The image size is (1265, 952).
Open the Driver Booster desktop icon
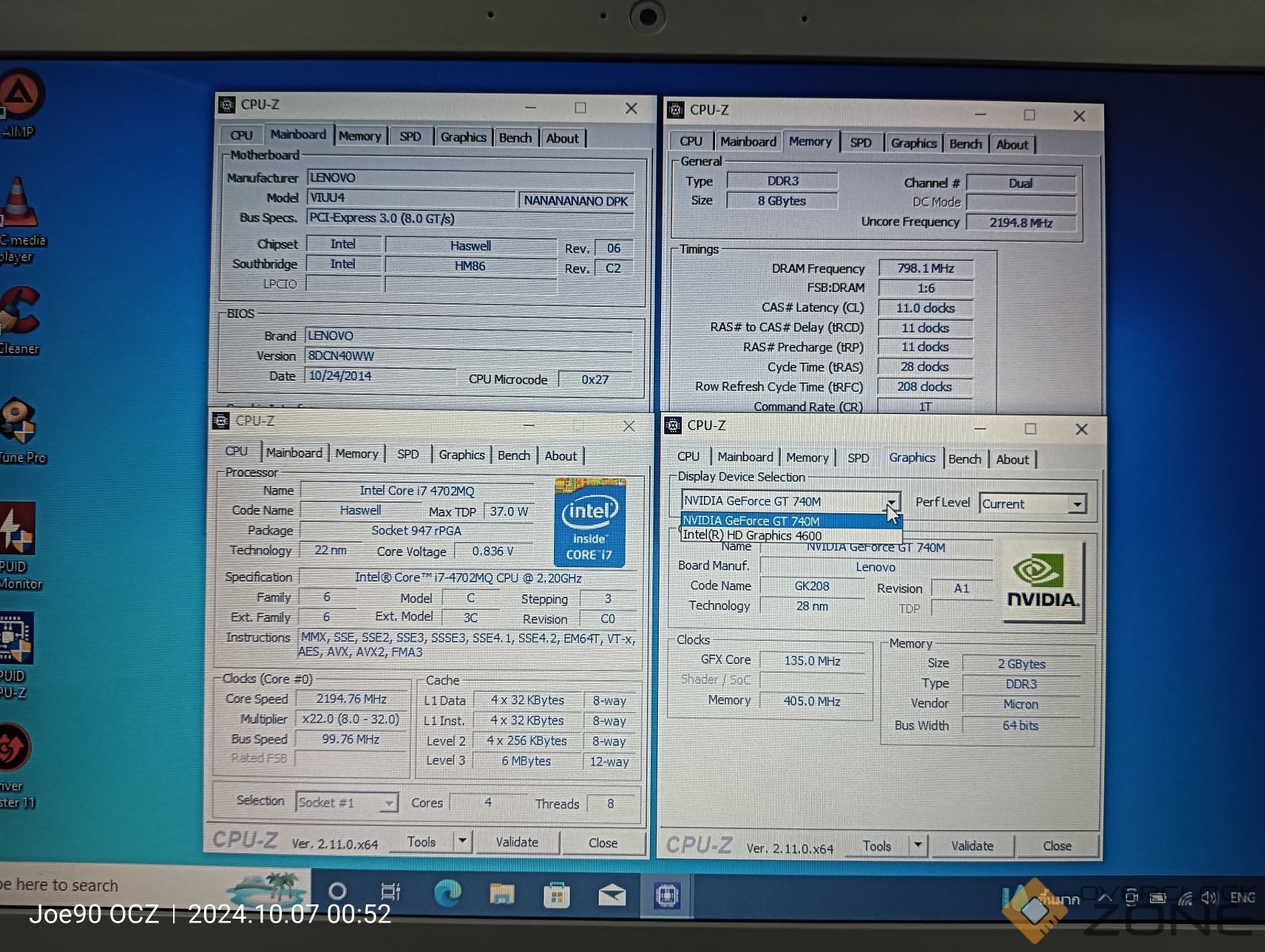(x=16, y=765)
